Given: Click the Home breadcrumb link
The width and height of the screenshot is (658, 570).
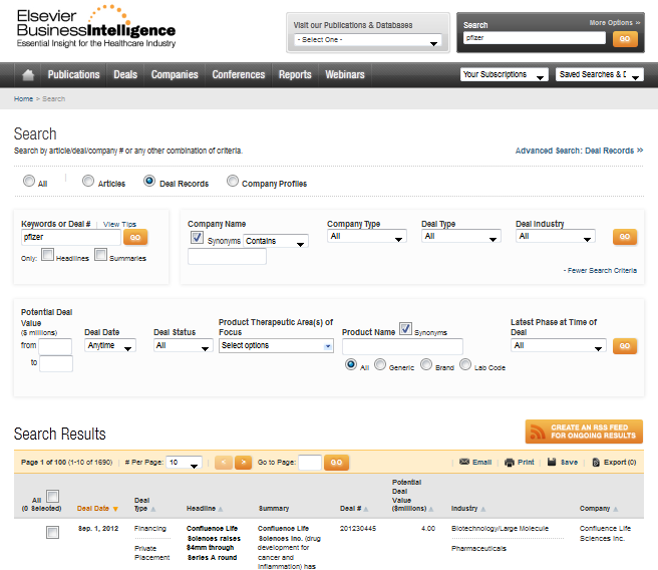Looking at the screenshot, I should (x=24, y=99).
